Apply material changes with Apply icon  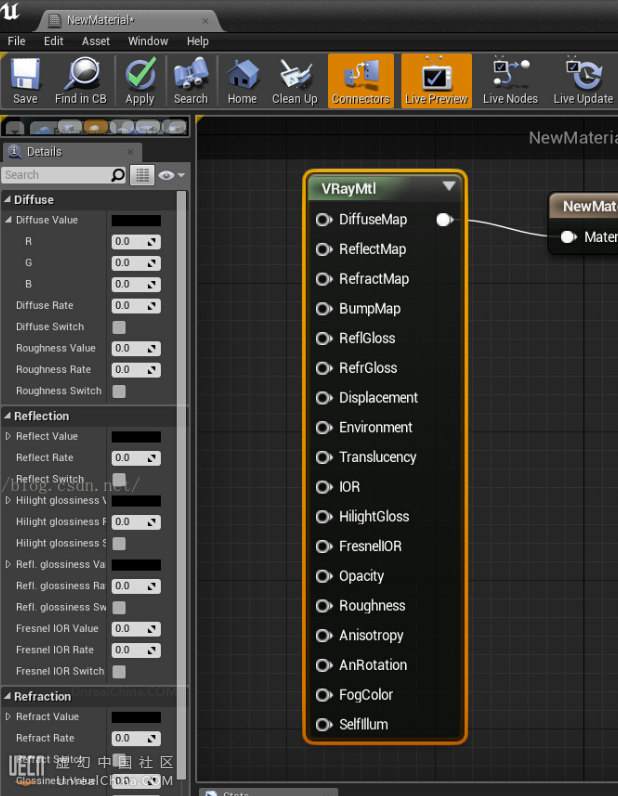pos(140,79)
